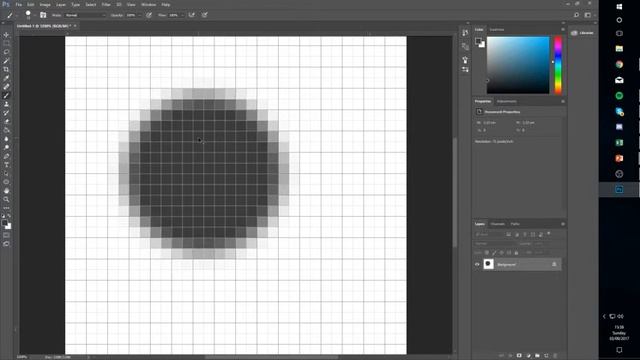Open the Edit menu
This screenshot has width=640, height=360.
coord(31,4)
